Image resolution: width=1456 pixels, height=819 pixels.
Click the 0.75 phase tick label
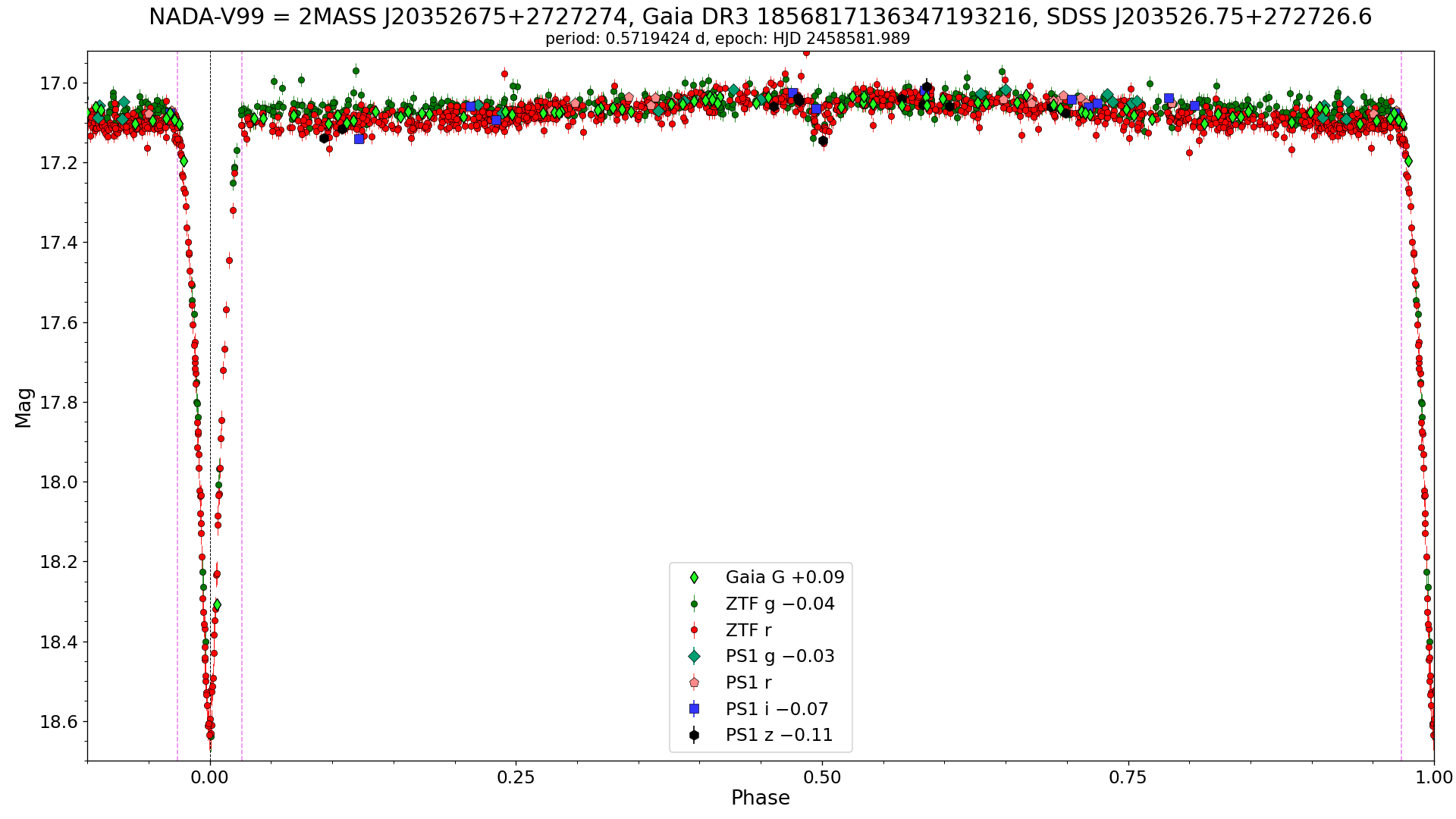[1128, 777]
